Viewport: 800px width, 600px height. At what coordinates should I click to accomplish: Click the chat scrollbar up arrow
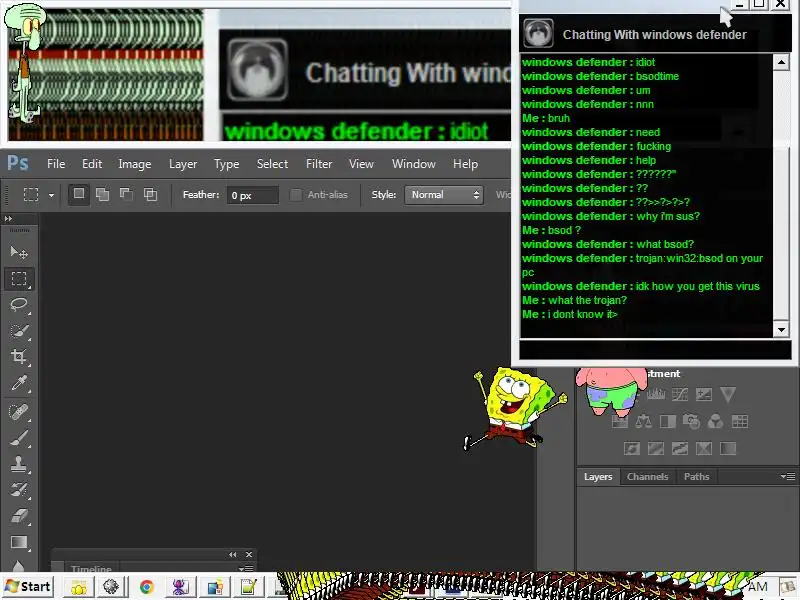(x=781, y=62)
